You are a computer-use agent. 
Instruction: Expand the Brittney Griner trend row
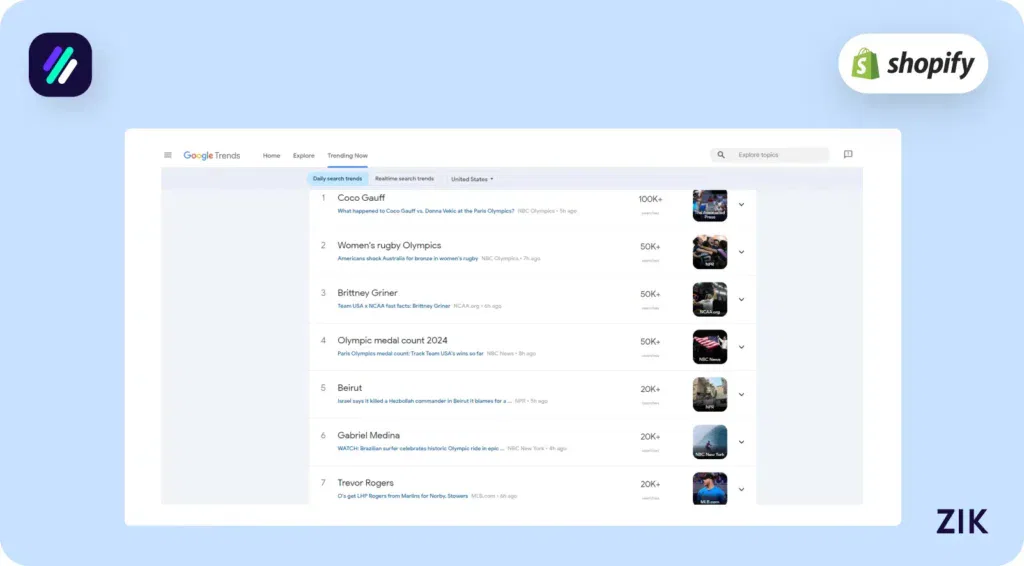(741, 299)
